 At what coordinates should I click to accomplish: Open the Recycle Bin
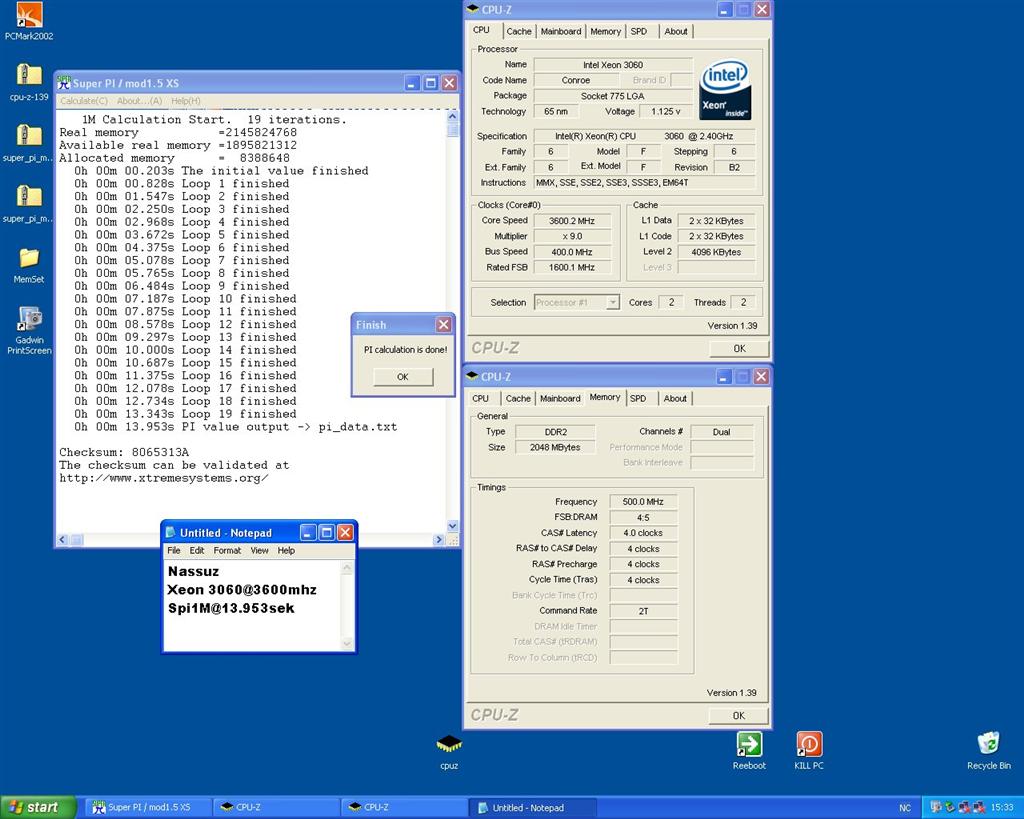988,750
